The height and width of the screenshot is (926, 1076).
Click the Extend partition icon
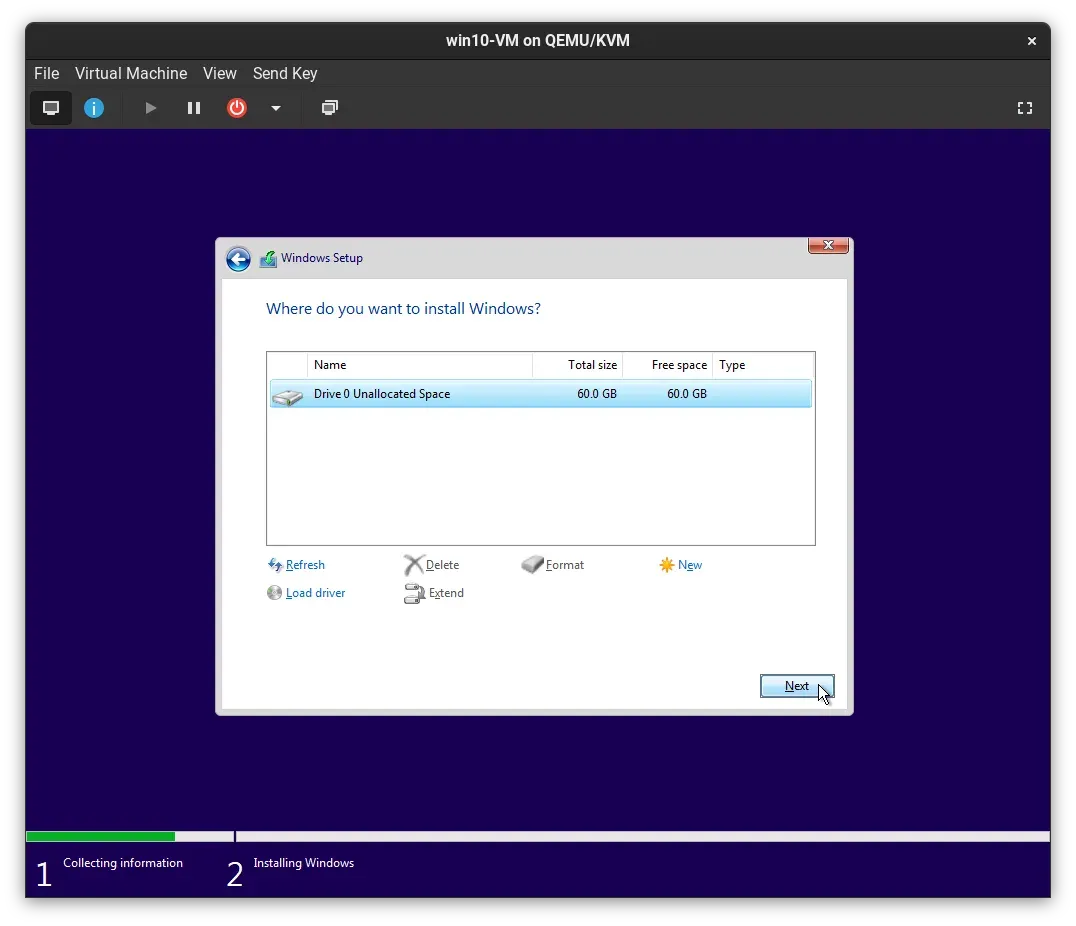(414, 594)
